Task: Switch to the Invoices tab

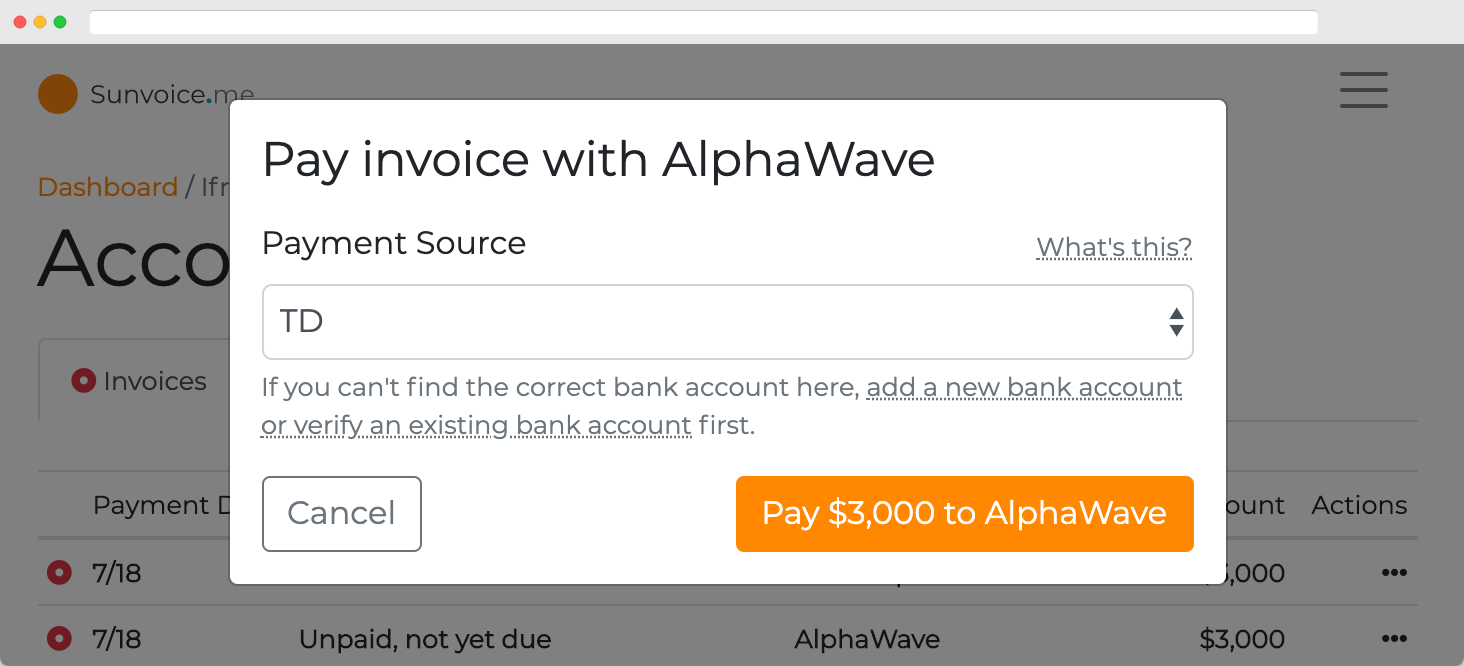Action: 139,381
